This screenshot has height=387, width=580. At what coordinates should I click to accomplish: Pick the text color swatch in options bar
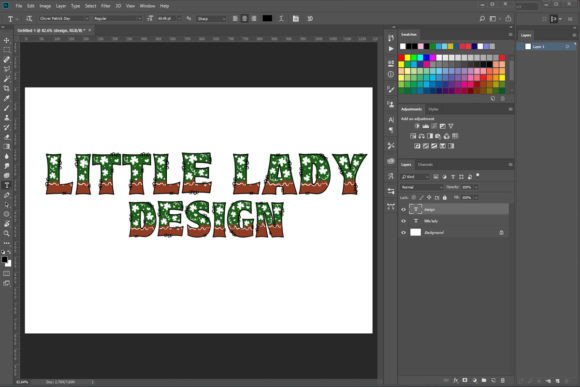click(x=267, y=18)
